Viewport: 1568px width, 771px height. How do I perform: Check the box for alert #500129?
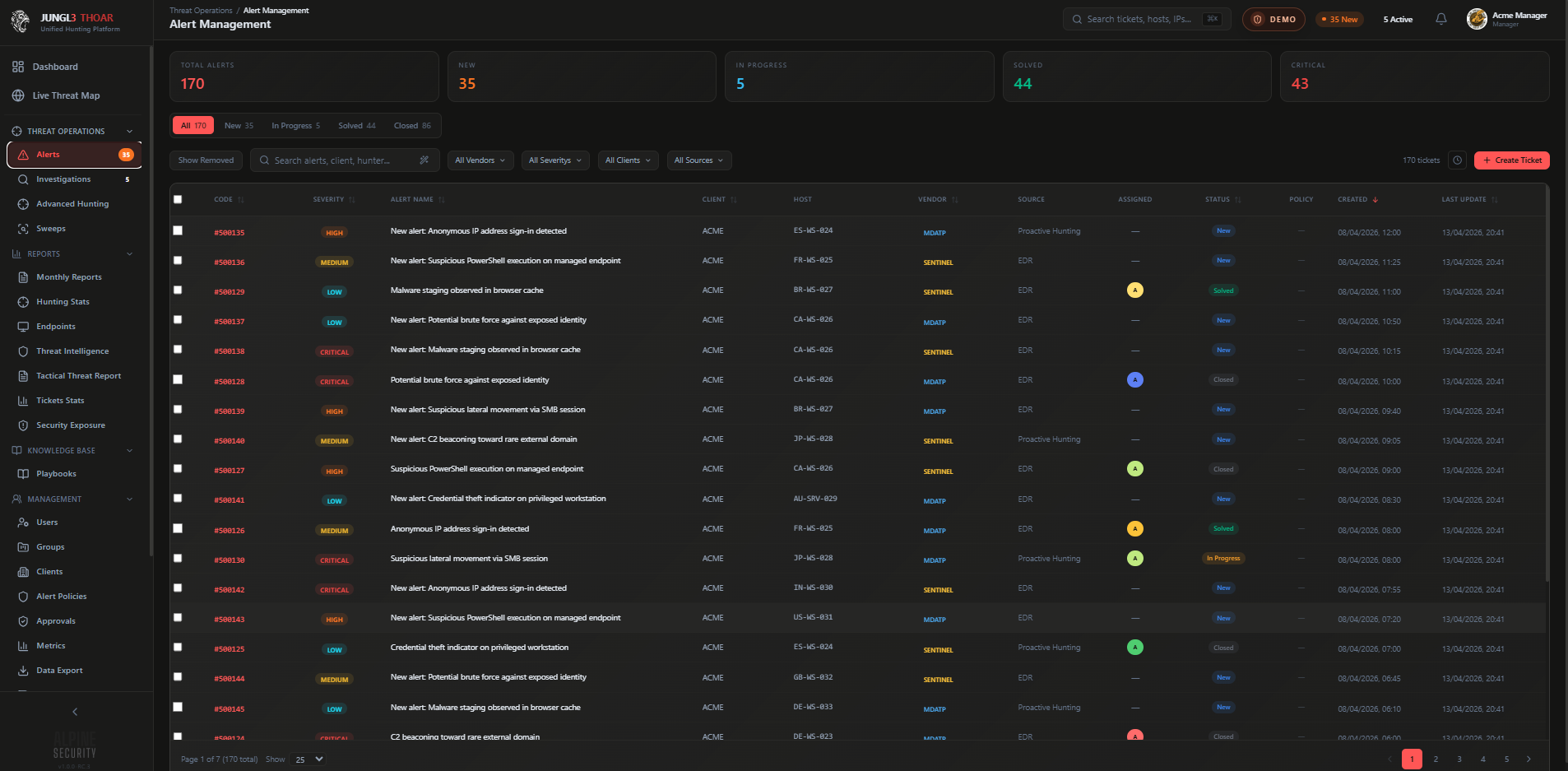click(178, 290)
